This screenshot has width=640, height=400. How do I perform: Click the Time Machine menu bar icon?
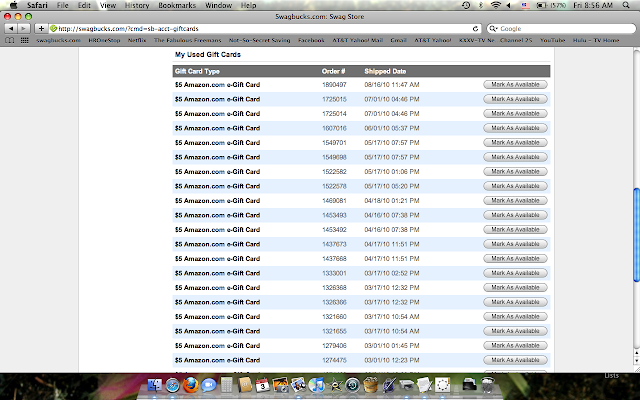click(466, 5)
